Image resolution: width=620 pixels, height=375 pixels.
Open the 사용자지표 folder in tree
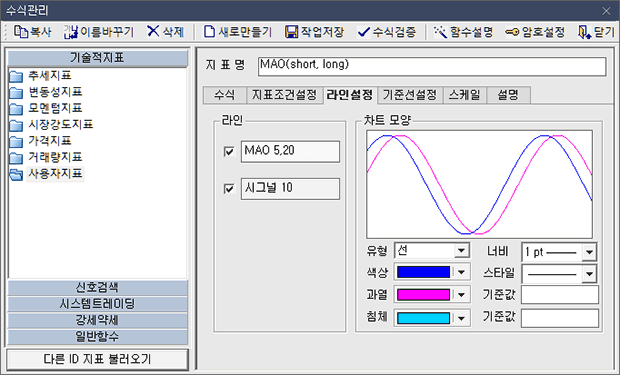(55, 174)
